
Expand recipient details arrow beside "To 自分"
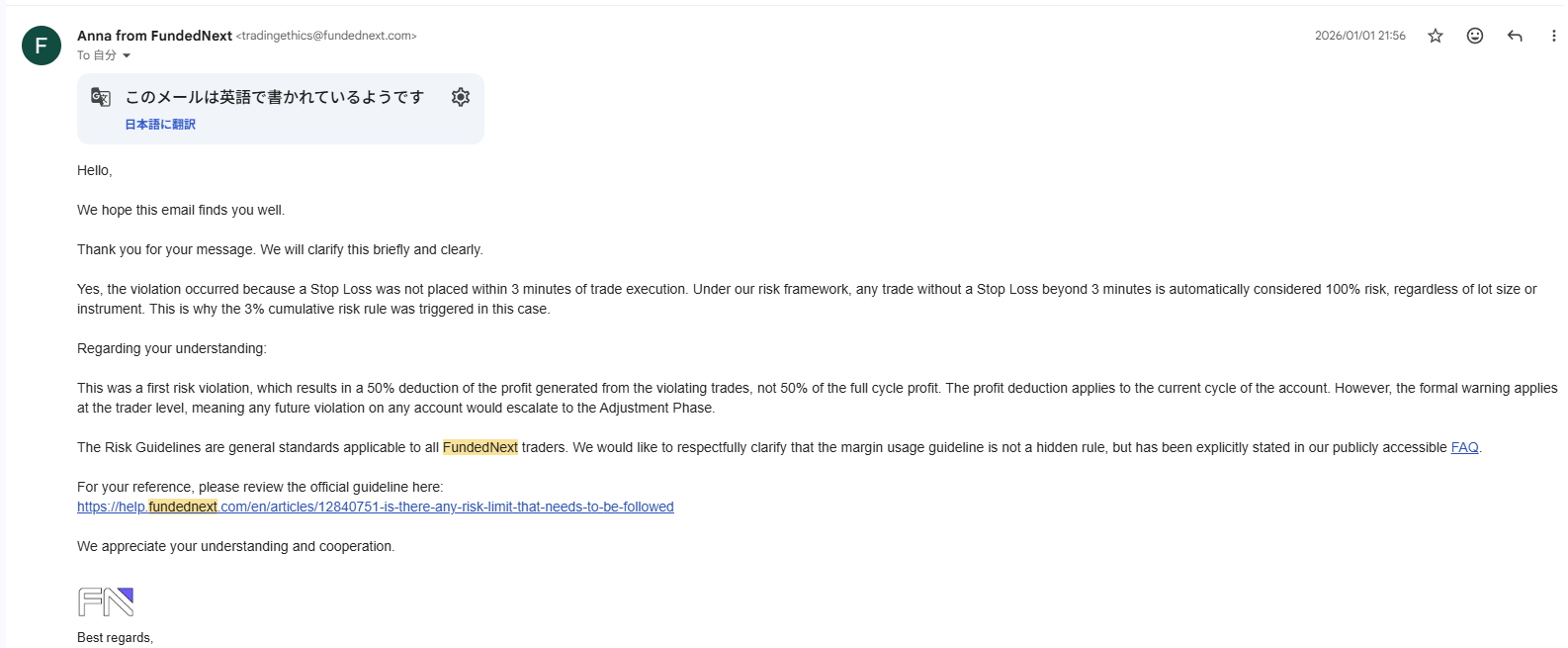(127, 56)
